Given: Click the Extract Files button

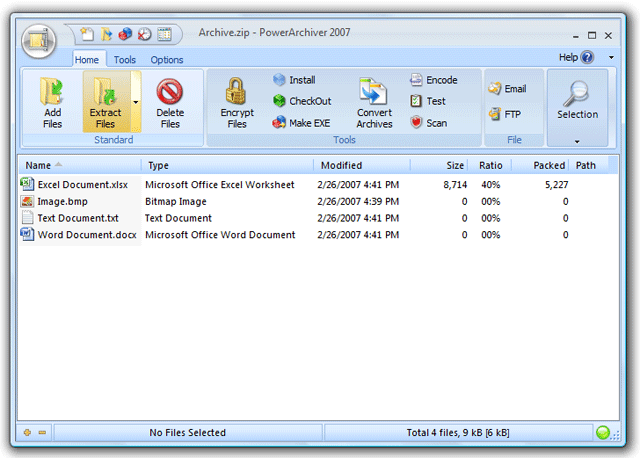Looking at the screenshot, I should (106, 102).
